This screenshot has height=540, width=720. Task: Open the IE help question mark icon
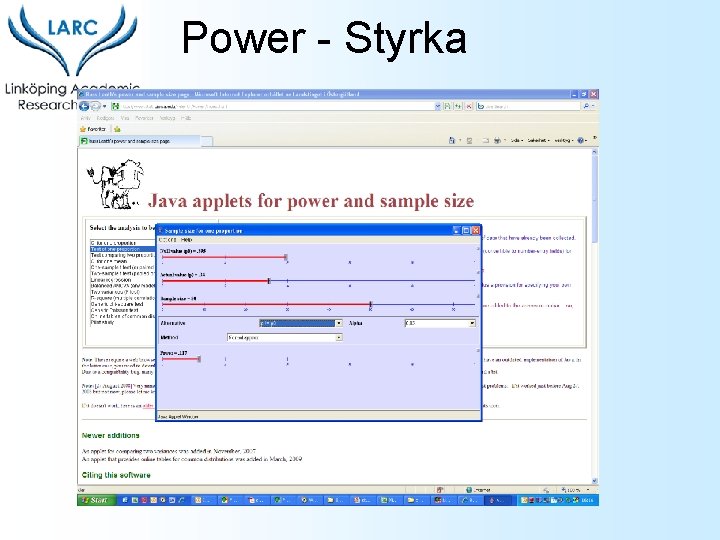[x=580, y=141]
